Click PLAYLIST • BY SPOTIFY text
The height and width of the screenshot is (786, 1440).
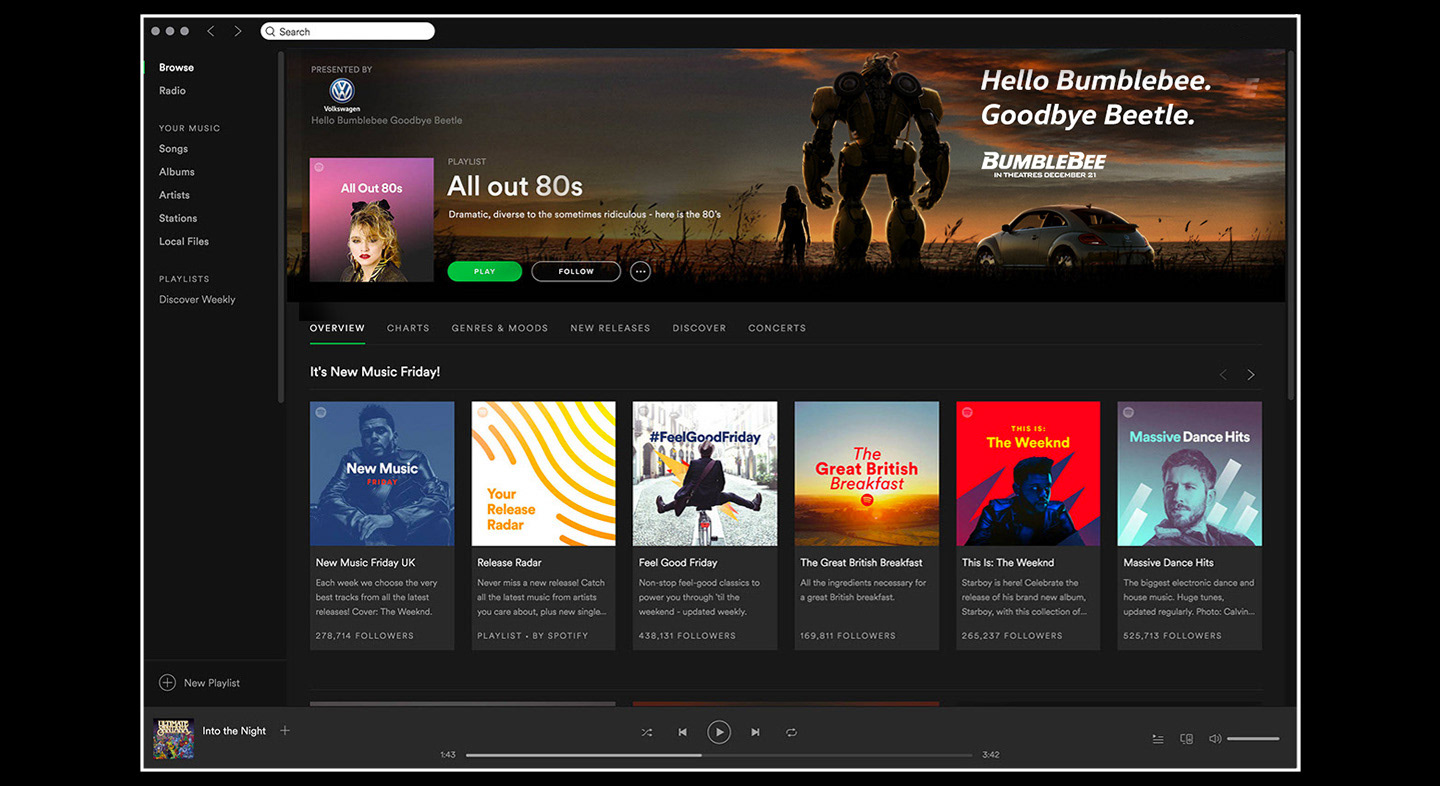coord(533,636)
